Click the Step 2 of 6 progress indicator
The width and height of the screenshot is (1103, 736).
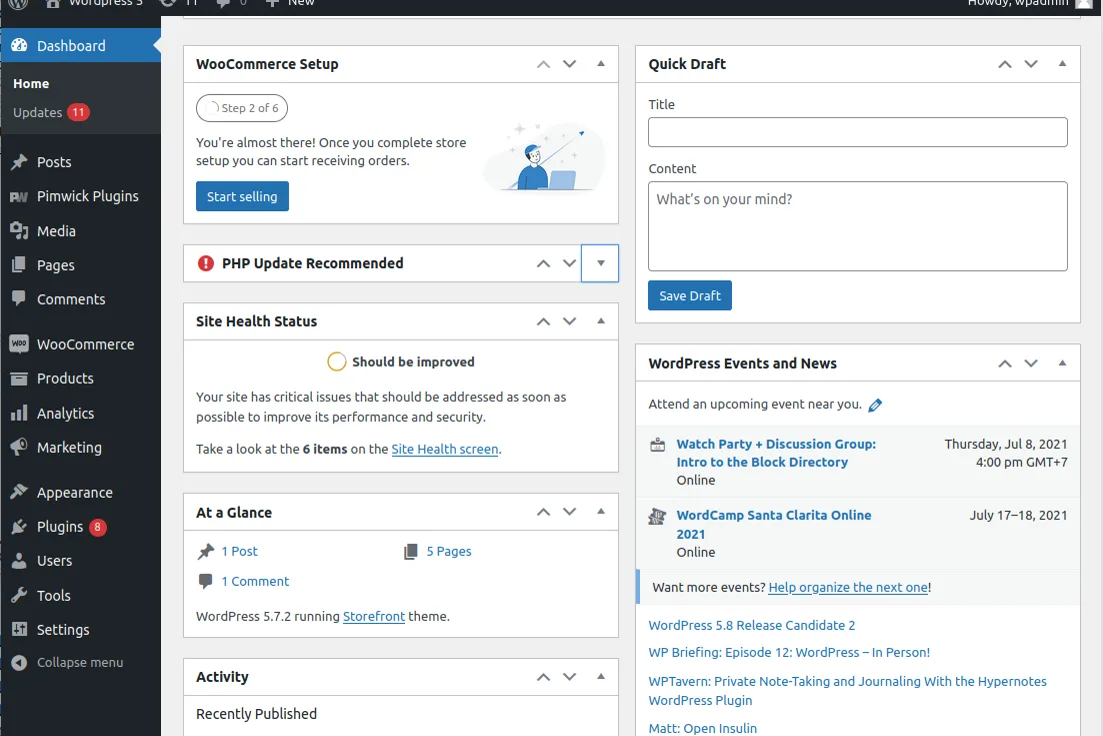(242, 108)
